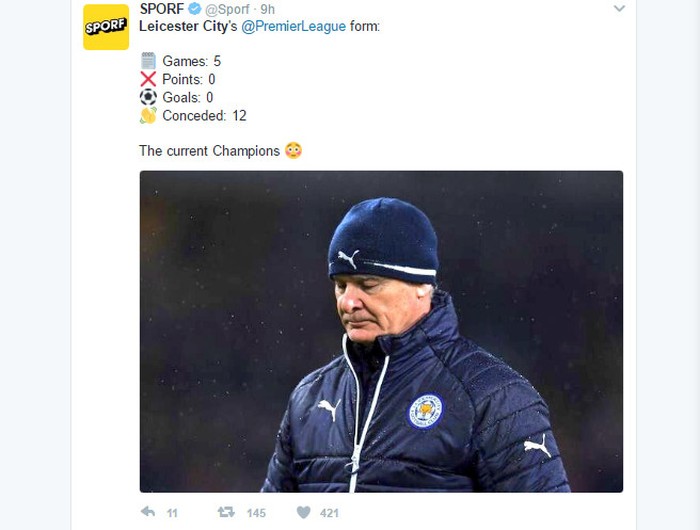Image resolution: width=700 pixels, height=530 pixels.
Task: Visit the @Sporf handle link
Action: [229, 9]
